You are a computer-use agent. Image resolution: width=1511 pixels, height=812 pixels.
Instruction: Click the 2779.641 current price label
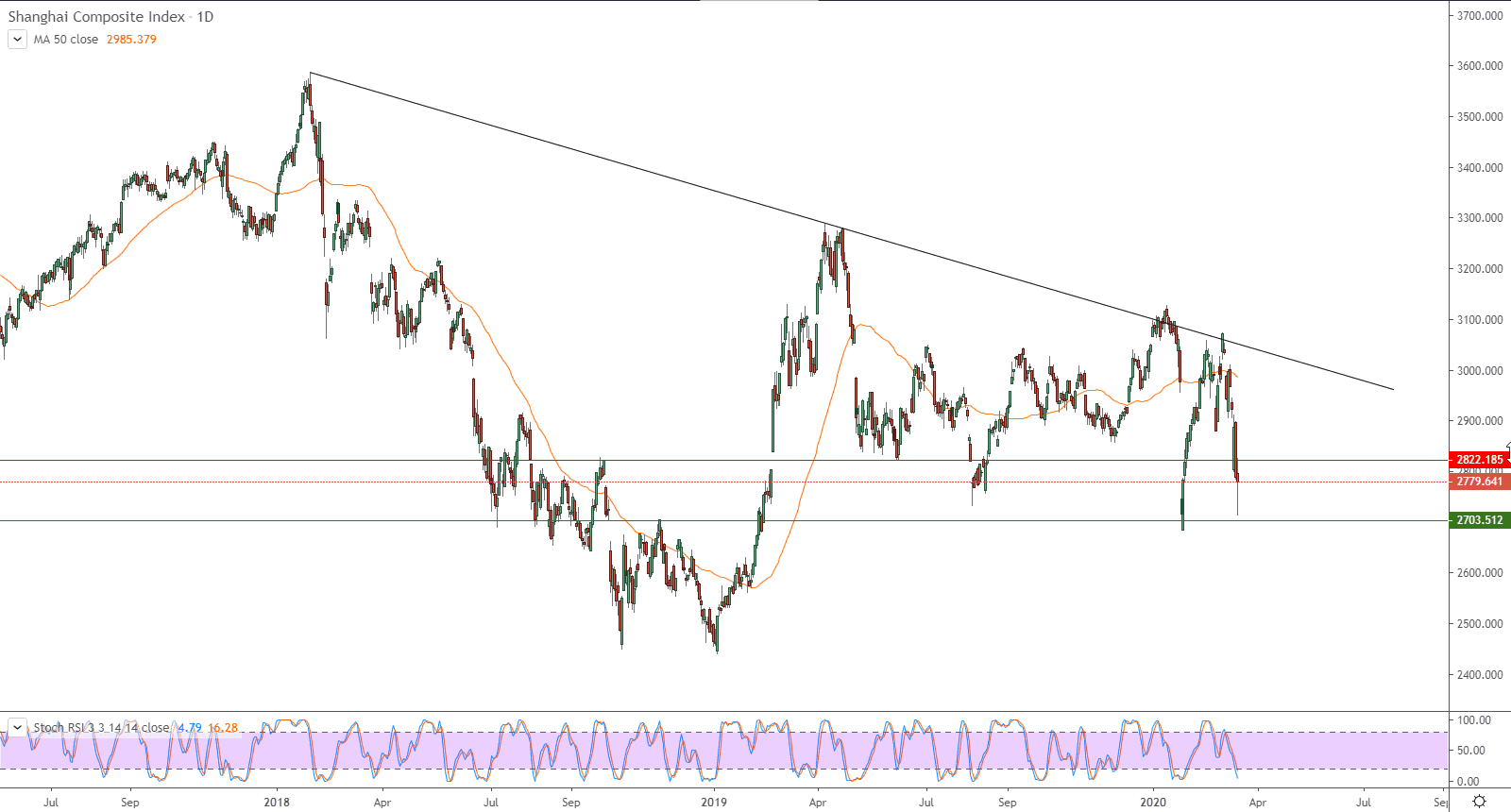[1479, 482]
